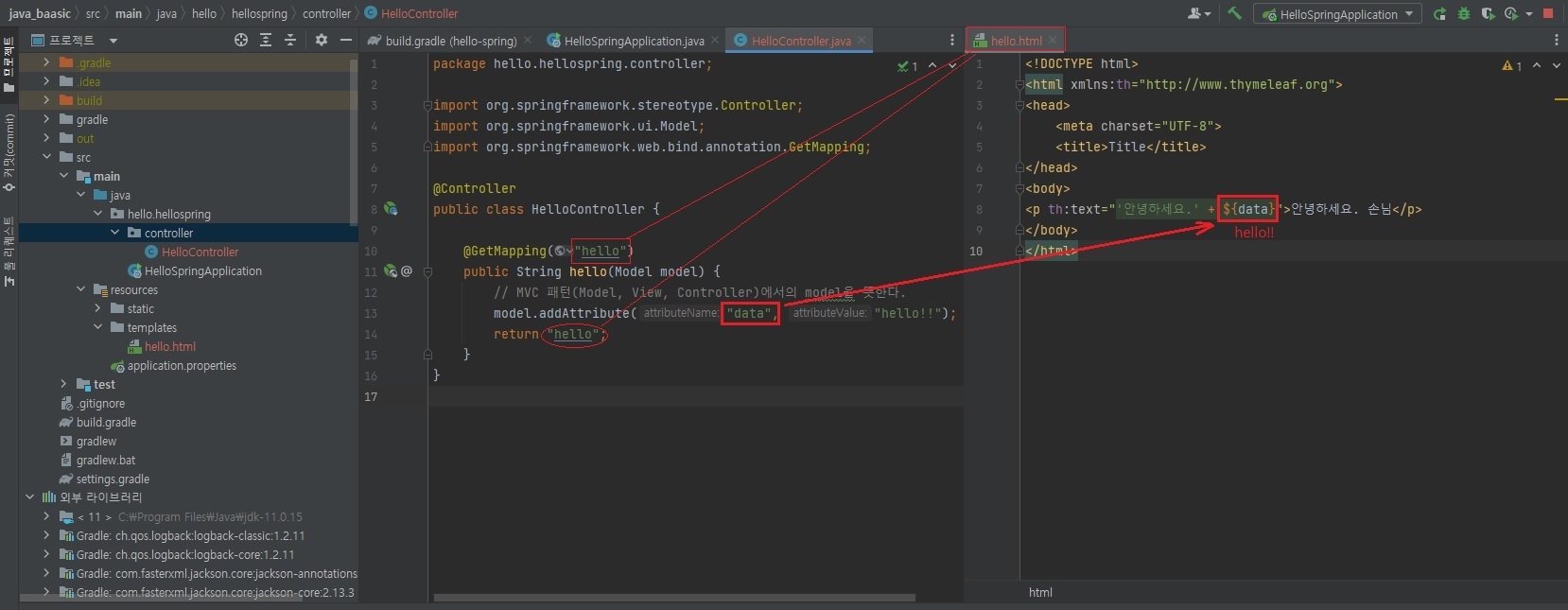Image resolution: width=1568 pixels, height=610 pixels.
Task: Close the build.gradle tab
Action: click(x=528, y=41)
